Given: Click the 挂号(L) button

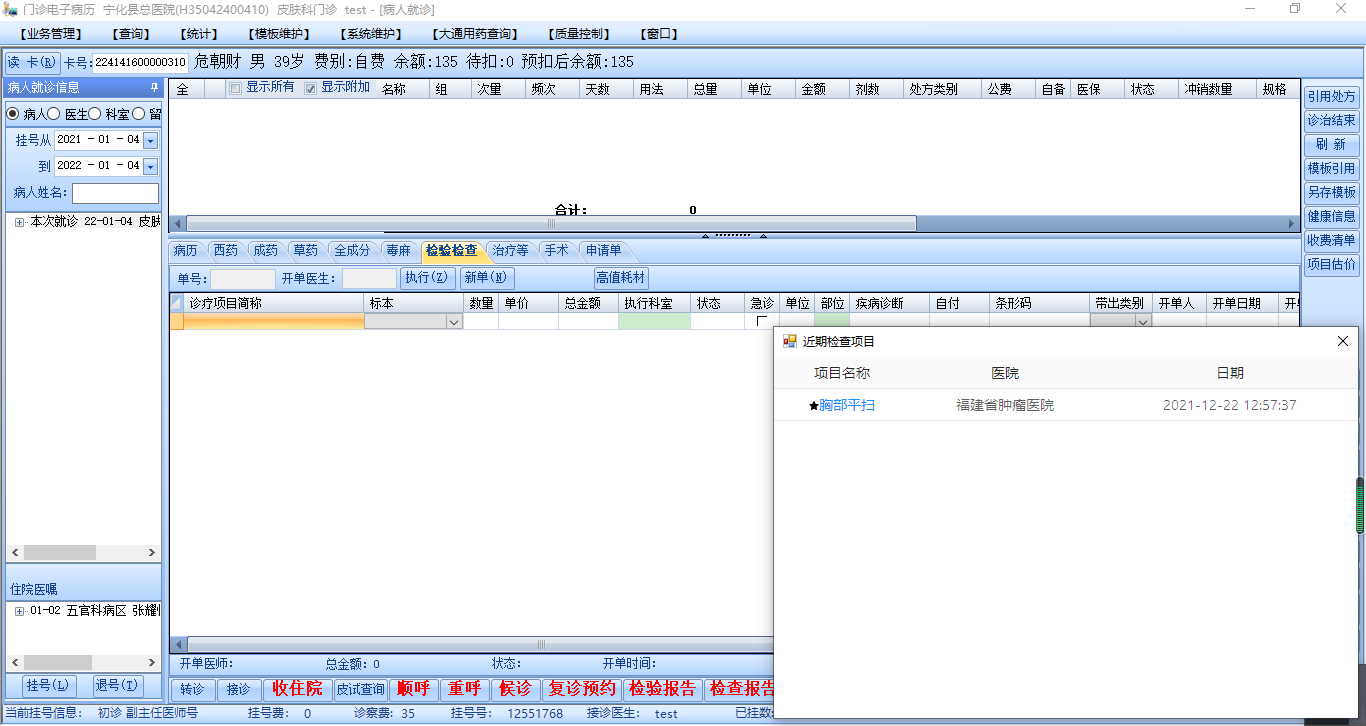Looking at the screenshot, I should pos(48,686).
